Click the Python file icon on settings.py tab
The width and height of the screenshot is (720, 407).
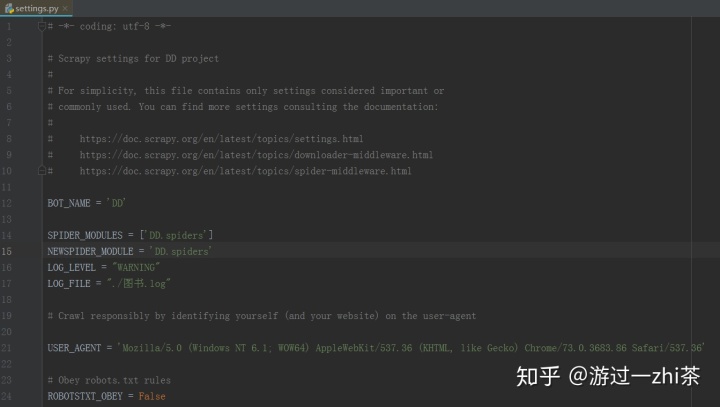coord(9,8)
